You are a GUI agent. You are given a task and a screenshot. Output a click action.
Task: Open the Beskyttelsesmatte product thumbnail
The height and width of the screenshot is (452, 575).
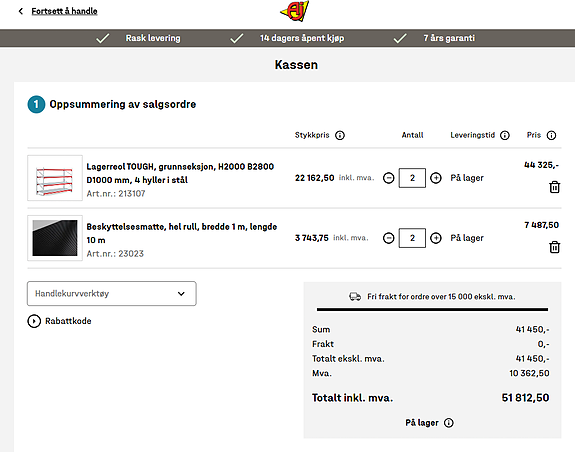[55, 238]
